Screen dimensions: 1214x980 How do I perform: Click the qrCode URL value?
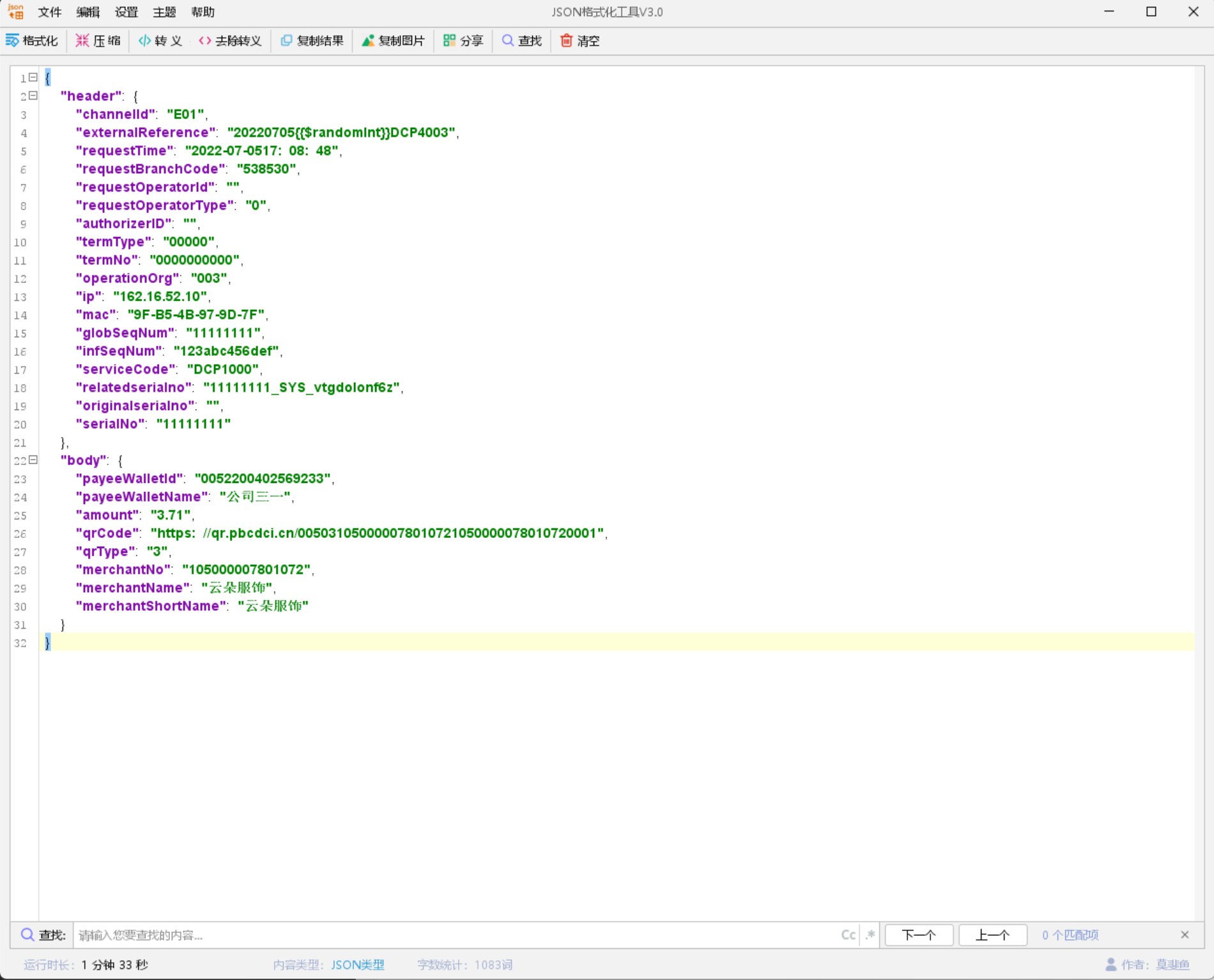pyautogui.click(x=377, y=533)
